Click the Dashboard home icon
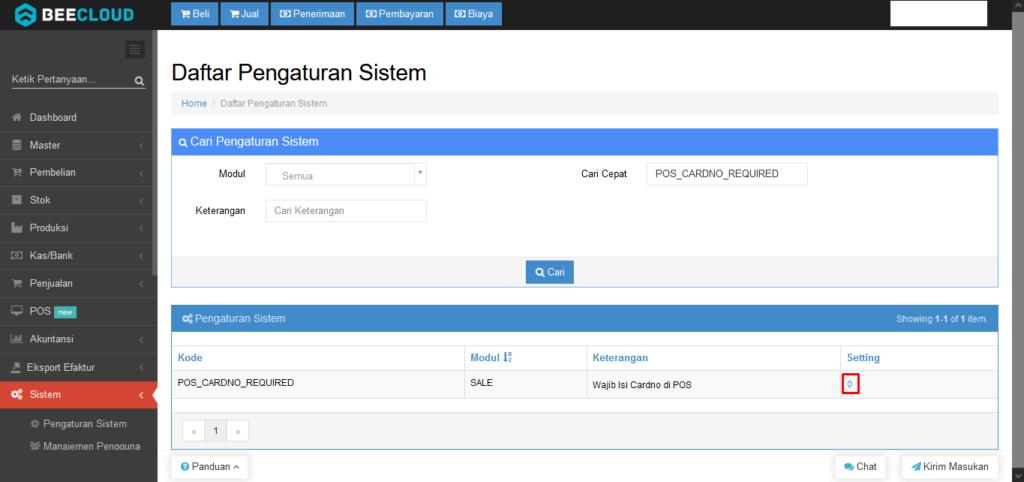The width and height of the screenshot is (1024, 482). click(x=18, y=118)
